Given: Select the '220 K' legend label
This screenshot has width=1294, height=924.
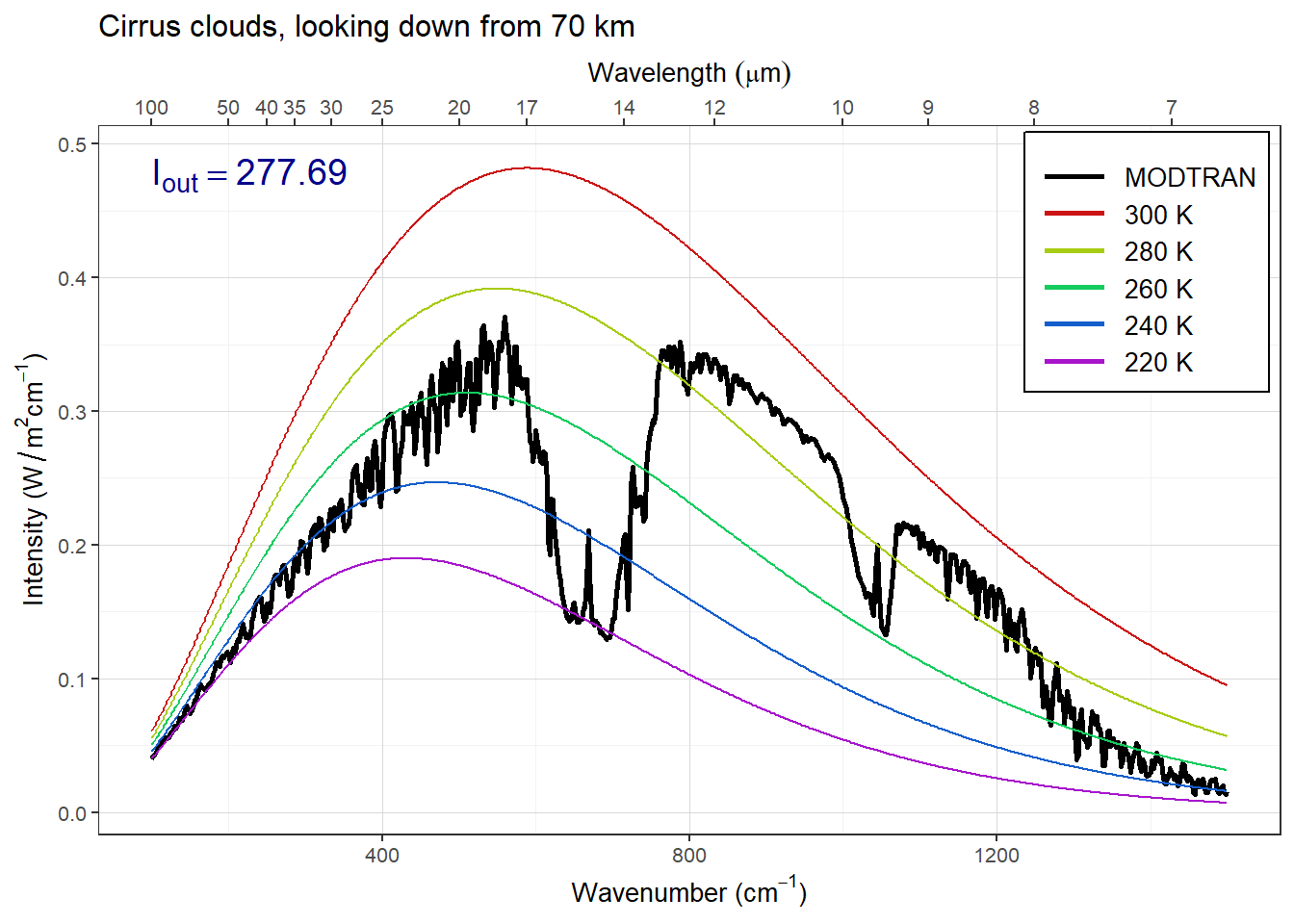Looking at the screenshot, I should [1158, 363].
